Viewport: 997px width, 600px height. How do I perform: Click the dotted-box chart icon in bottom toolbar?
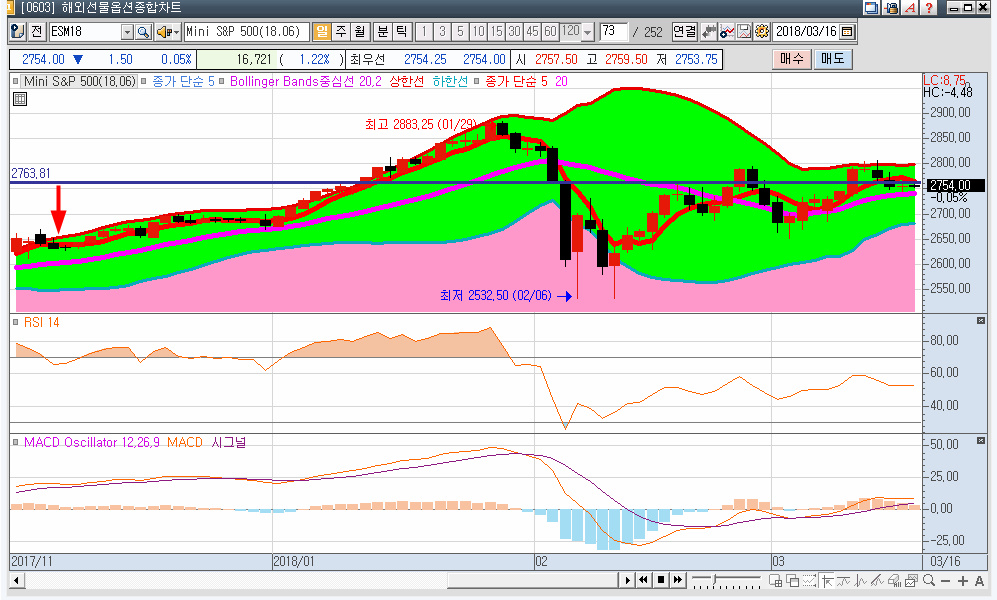809,580
